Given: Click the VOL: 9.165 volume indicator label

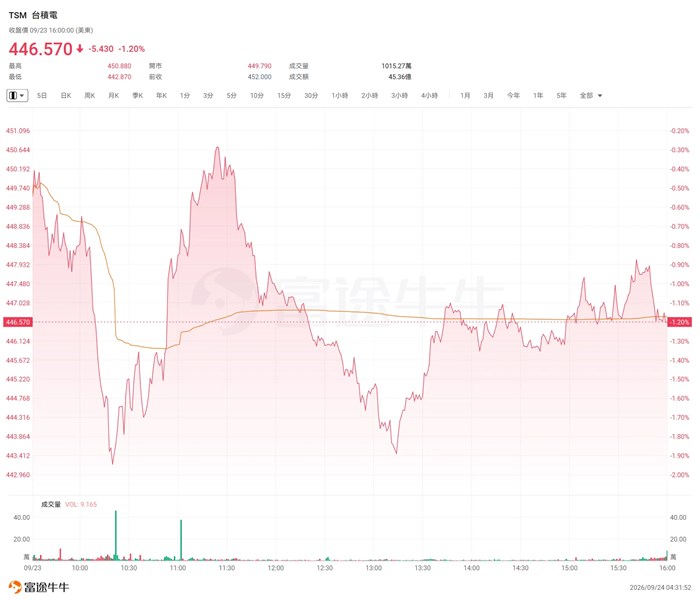Looking at the screenshot, I should pyautogui.click(x=81, y=504).
